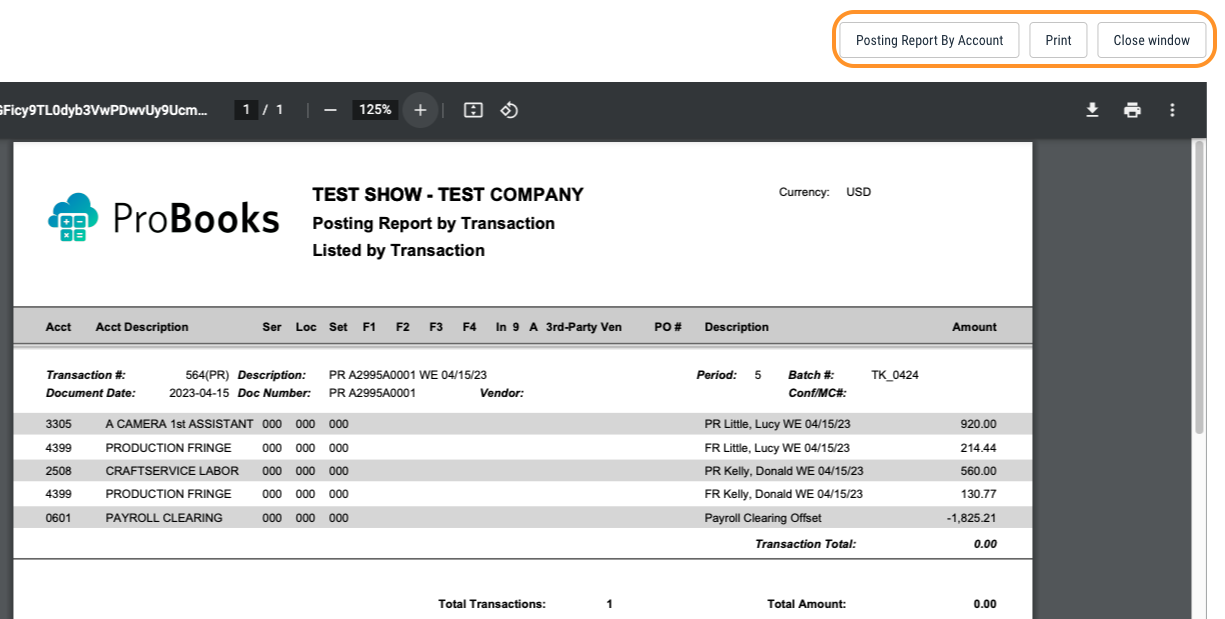Click Posting Report by Transaction title
Image resolution: width=1225 pixels, height=619 pixels.
tap(433, 223)
